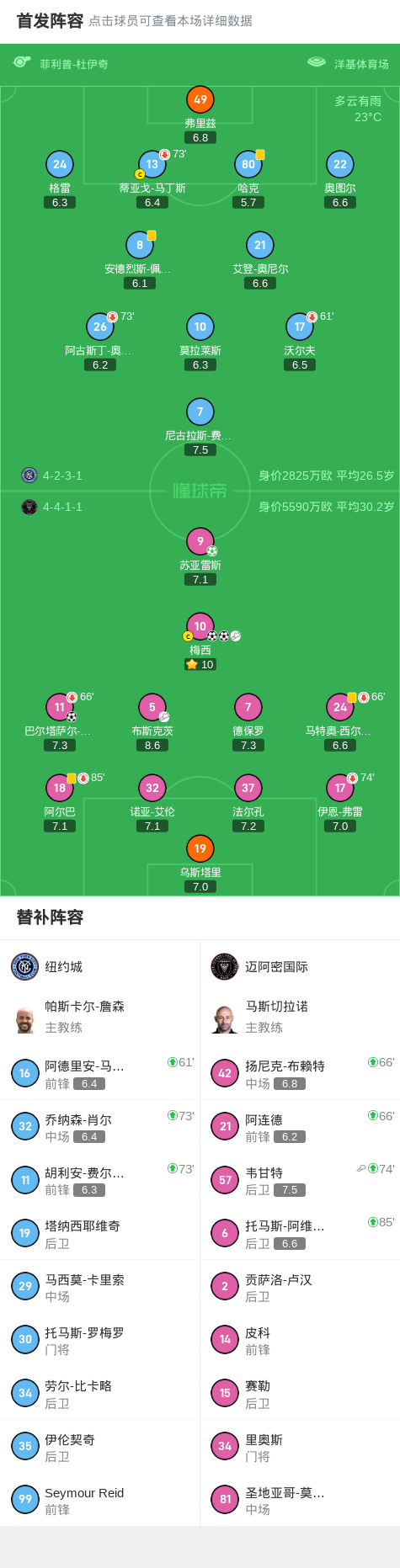This screenshot has width=400, height=1568.
Task: Click goalkeeper number 49 jersey icon
Action: coord(200,99)
